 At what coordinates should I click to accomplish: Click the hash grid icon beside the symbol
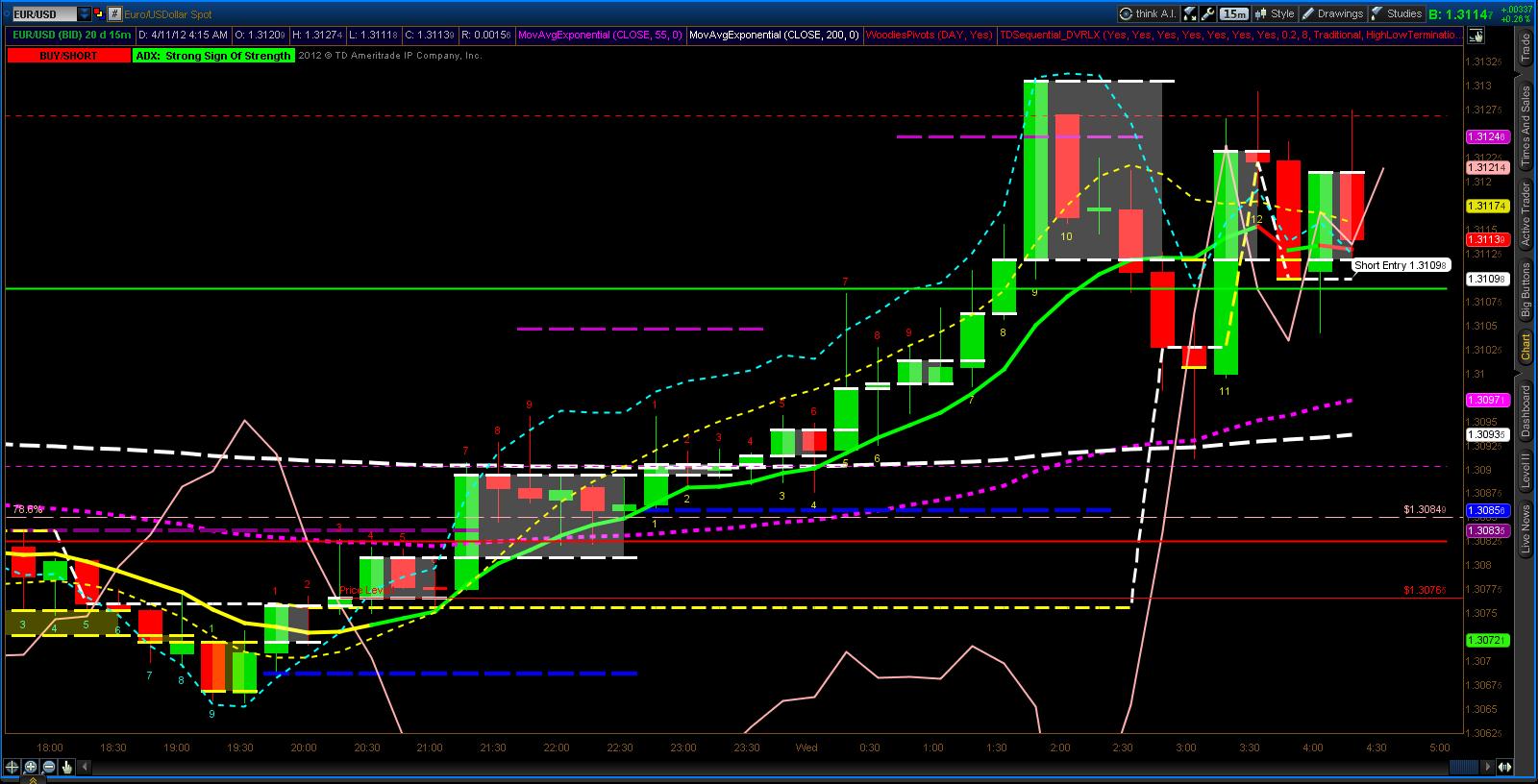[114, 14]
